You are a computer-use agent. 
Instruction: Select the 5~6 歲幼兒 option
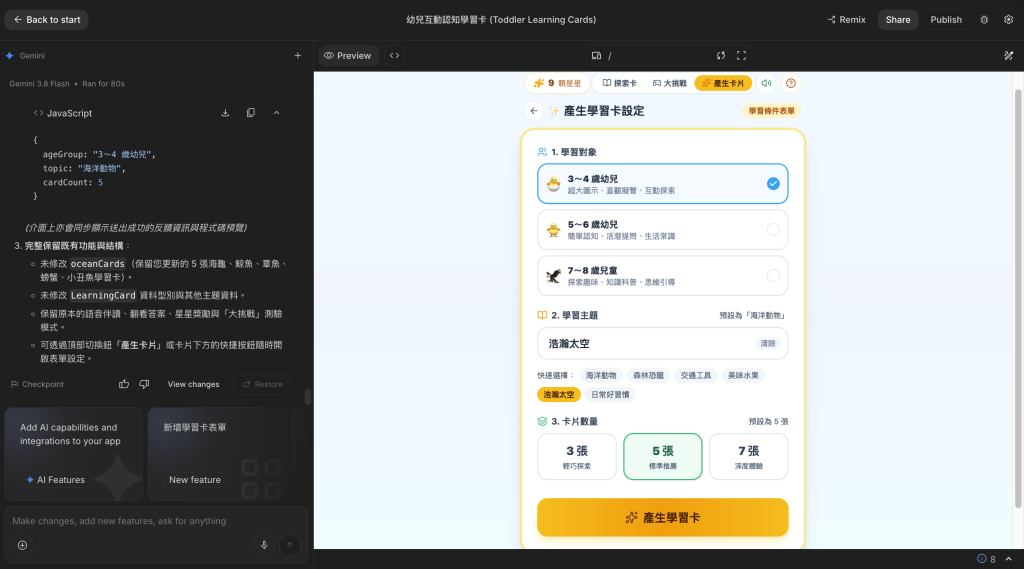(662, 229)
